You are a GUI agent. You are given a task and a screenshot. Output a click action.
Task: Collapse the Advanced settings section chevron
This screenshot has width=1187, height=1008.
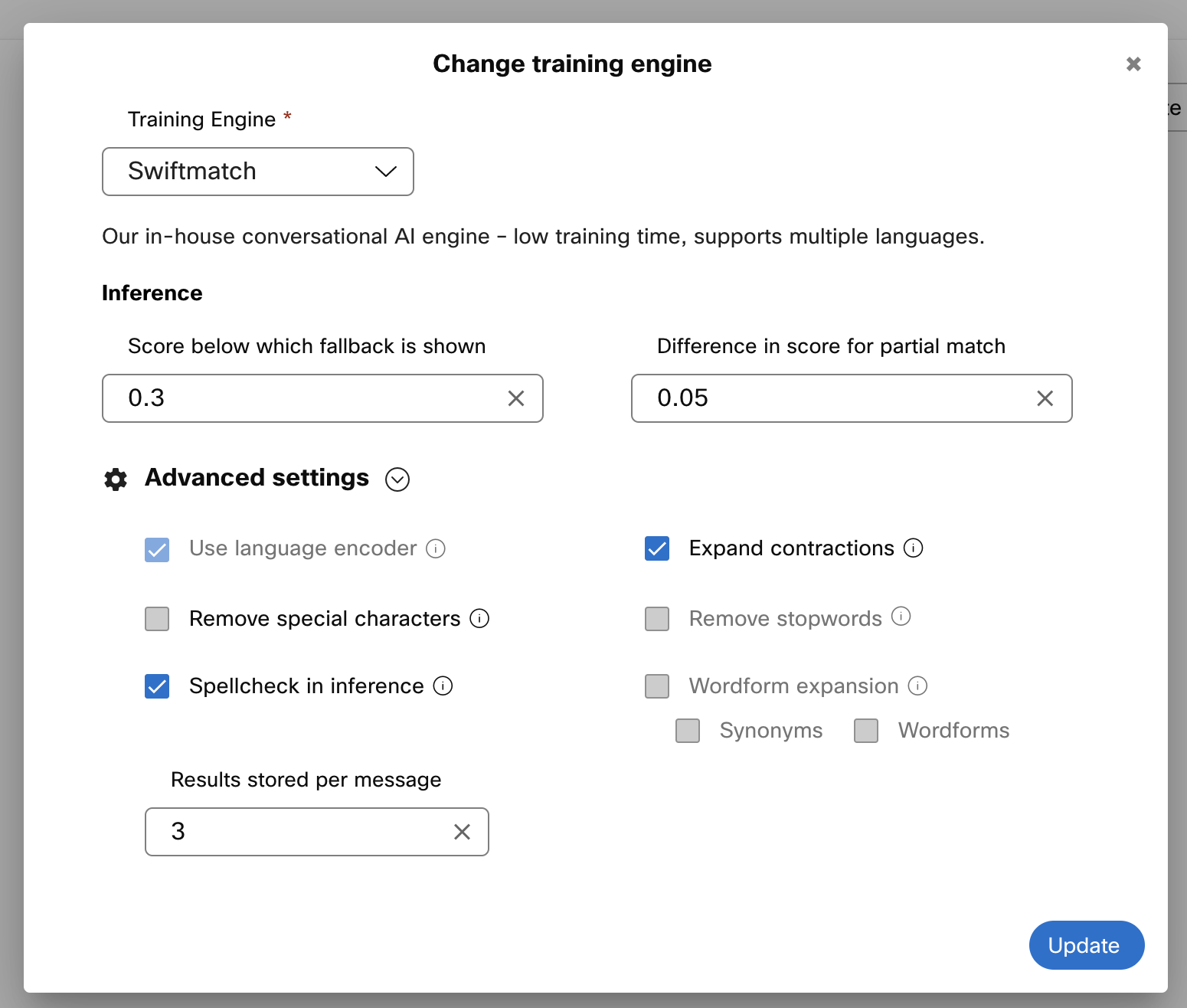397,479
